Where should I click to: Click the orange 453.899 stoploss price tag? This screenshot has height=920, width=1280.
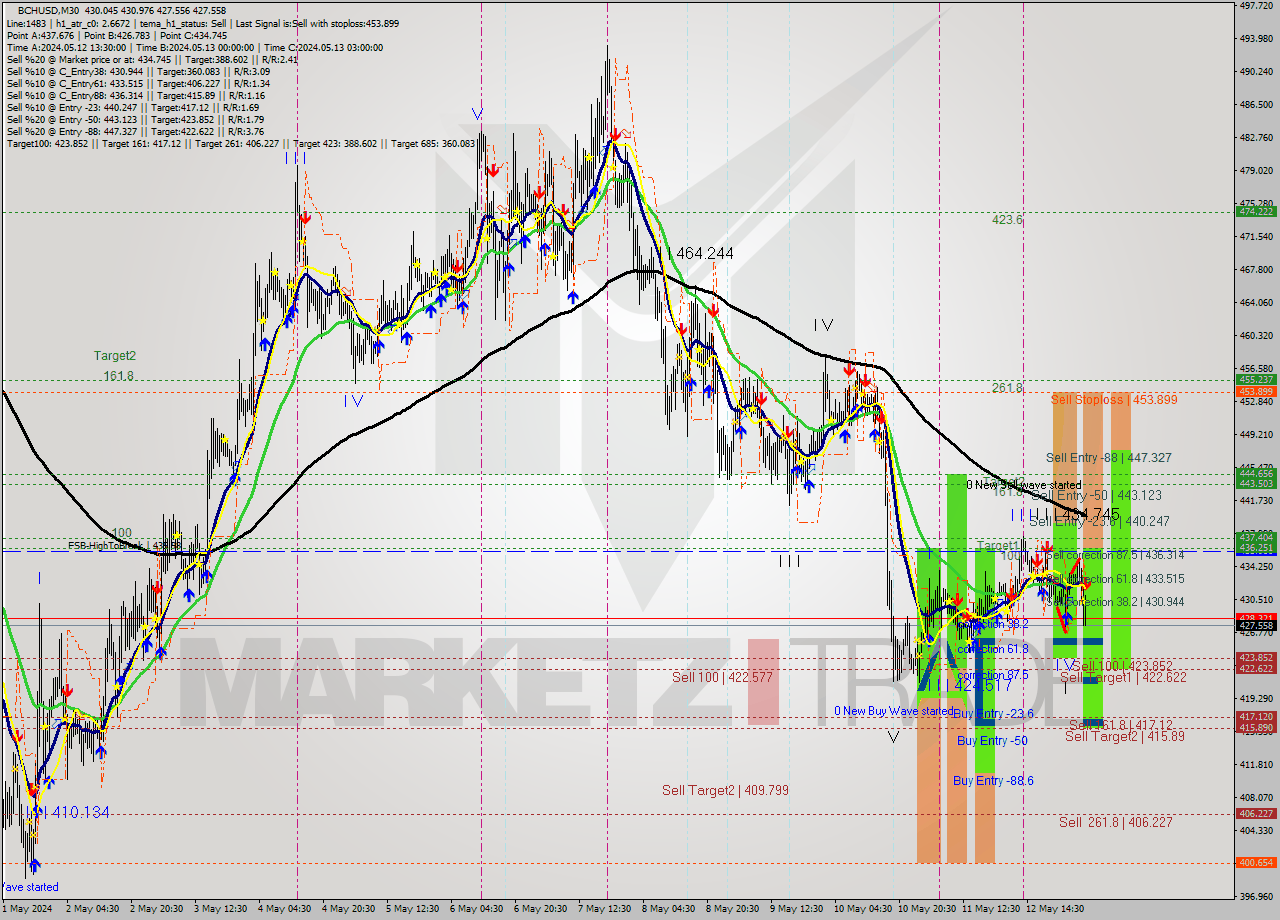1256,392
